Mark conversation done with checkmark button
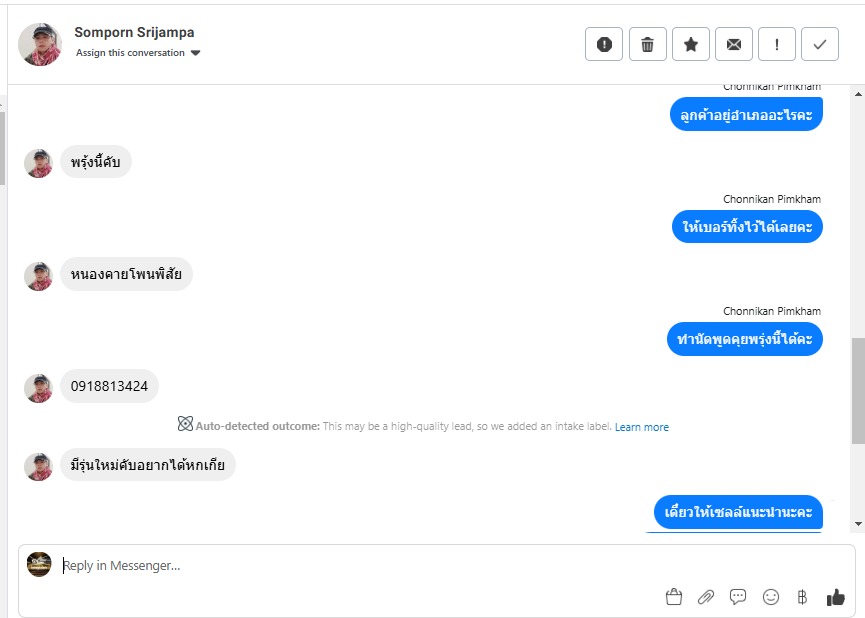The width and height of the screenshot is (865, 618). coord(820,44)
